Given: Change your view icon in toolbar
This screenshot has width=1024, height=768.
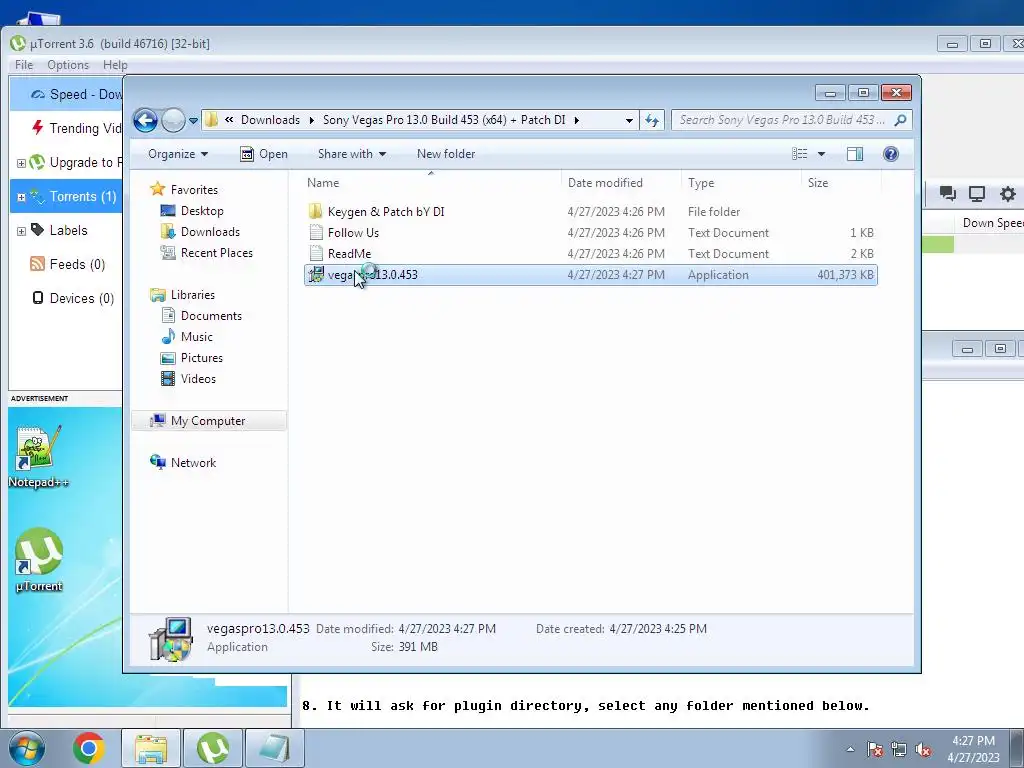Looking at the screenshot, I should point(800,154).
